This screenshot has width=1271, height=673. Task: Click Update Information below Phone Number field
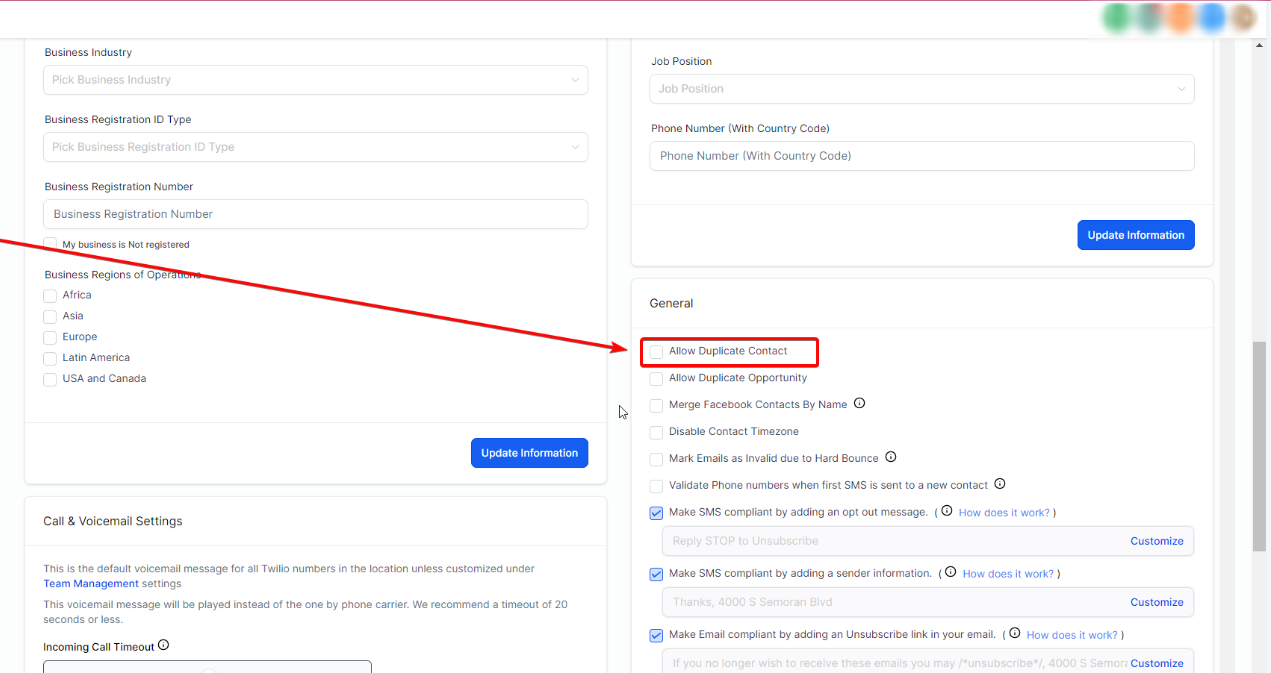(x=1136, y=235)
